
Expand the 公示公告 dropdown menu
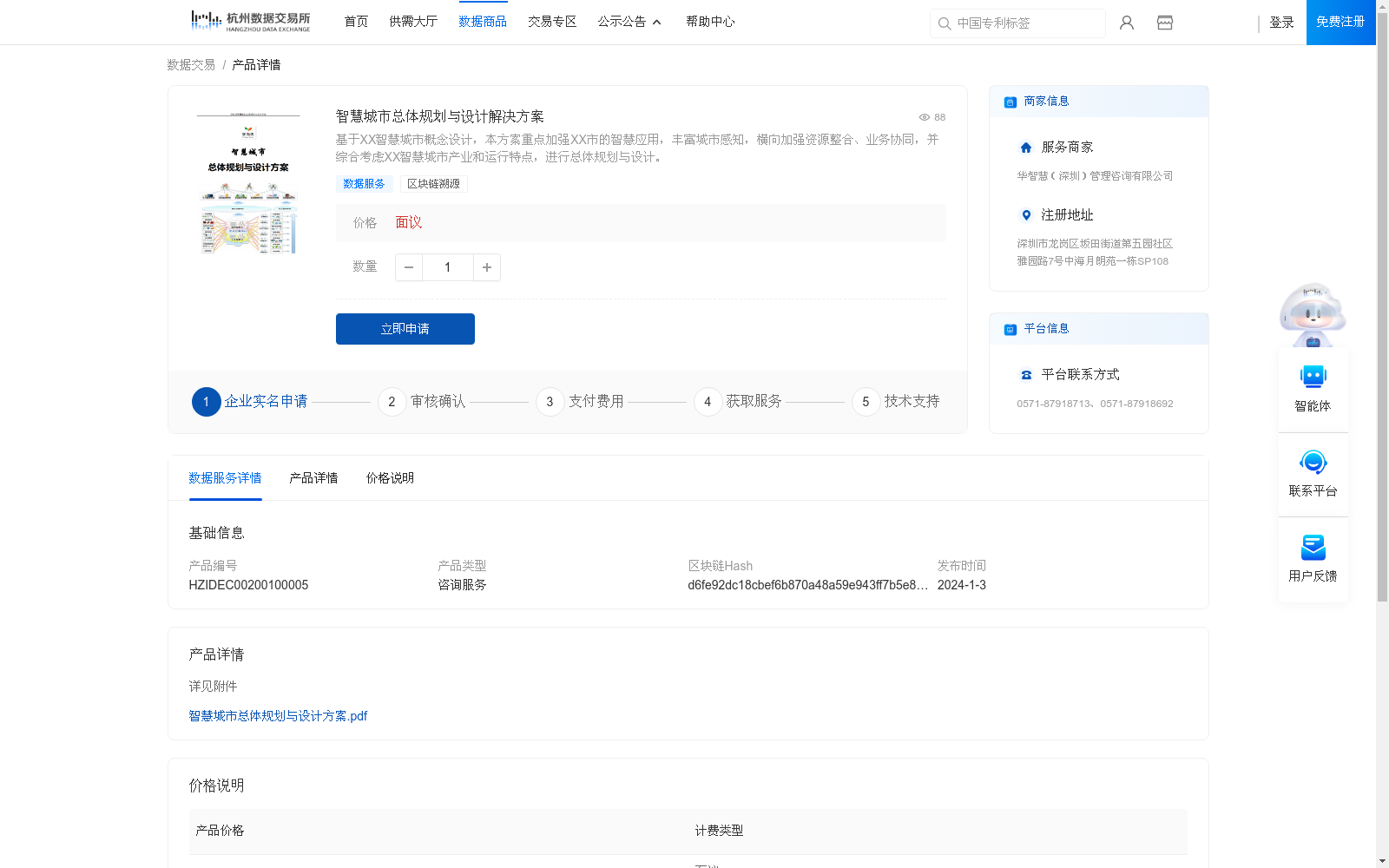629,22
